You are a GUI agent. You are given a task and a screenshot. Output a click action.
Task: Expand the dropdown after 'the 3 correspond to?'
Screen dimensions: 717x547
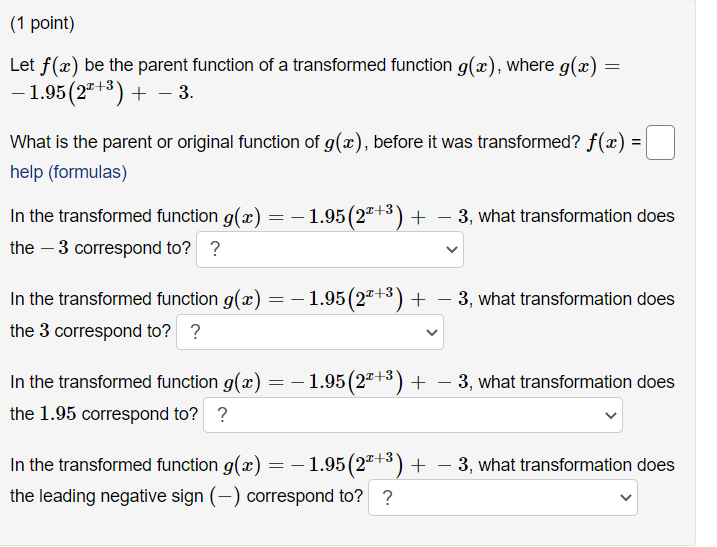pyautogui.click(x=310, y=332)
